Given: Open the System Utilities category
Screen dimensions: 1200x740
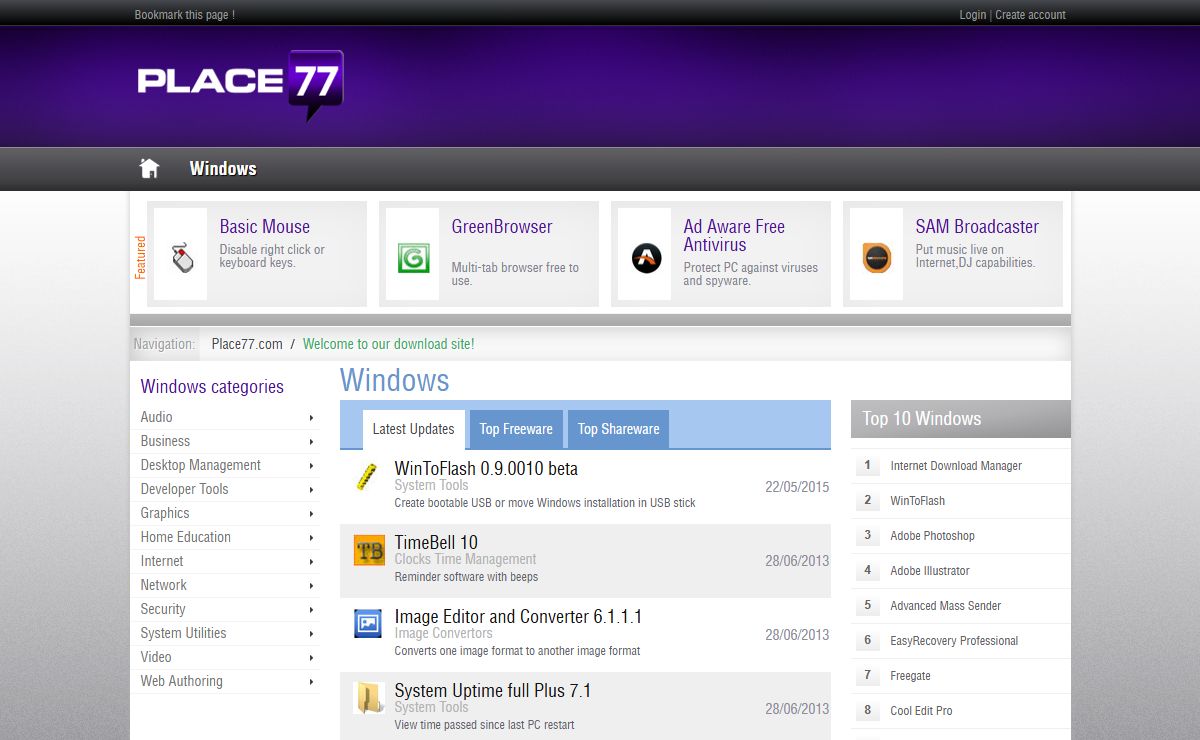Looking at the screenshot, I should click(183, 633).
